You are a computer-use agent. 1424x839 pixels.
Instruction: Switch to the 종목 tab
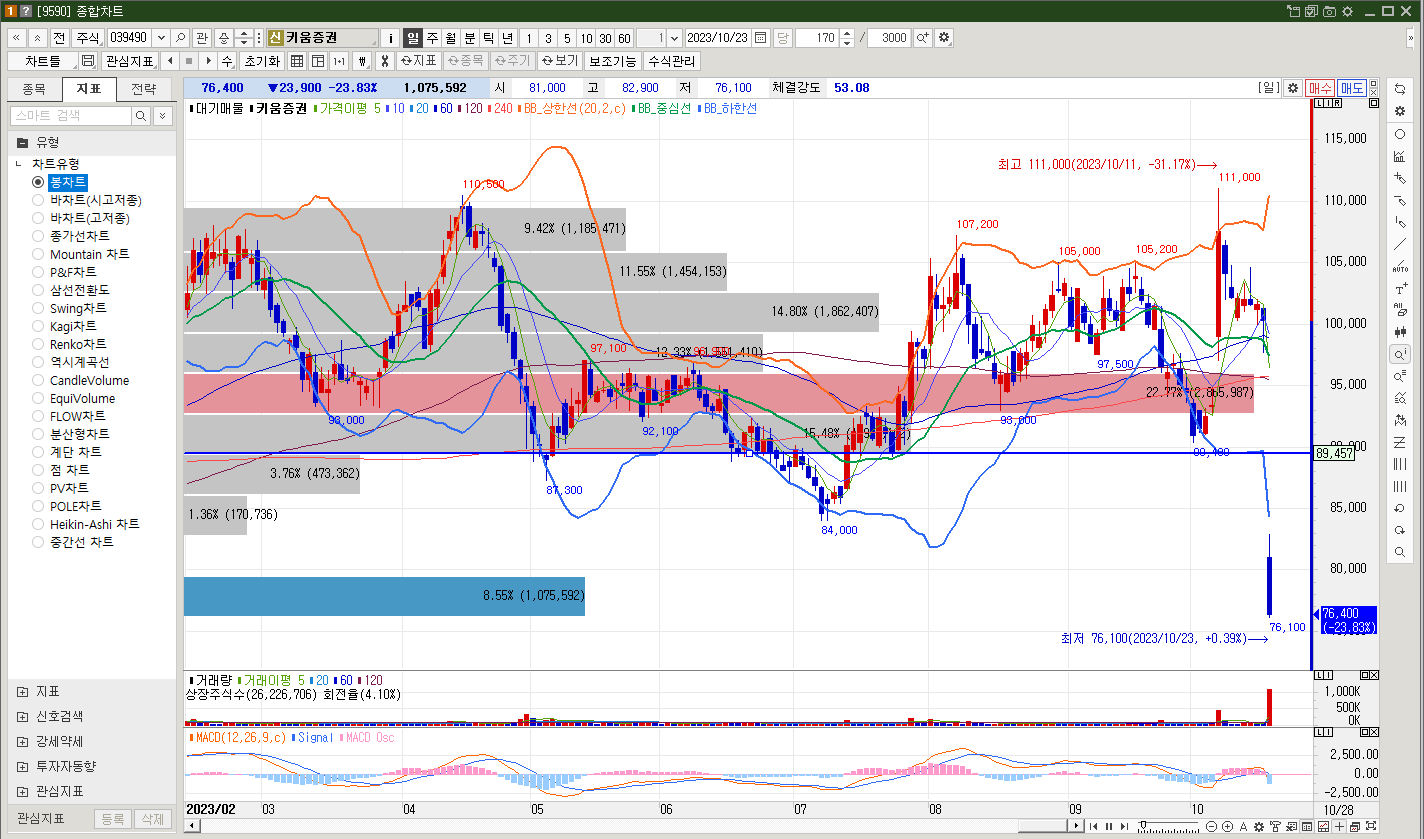pyautogui.click(x=34, y=89)
